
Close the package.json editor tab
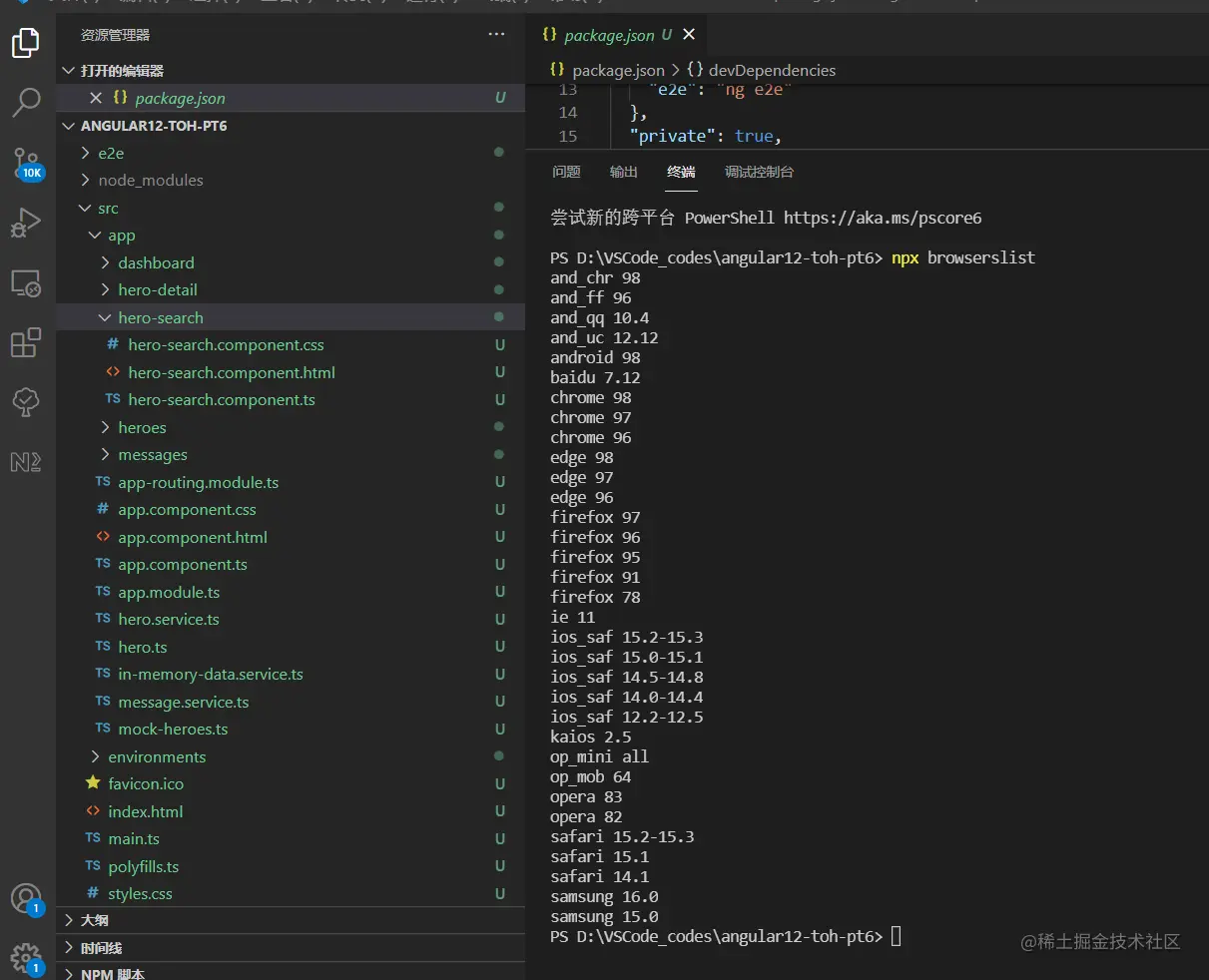689,35
